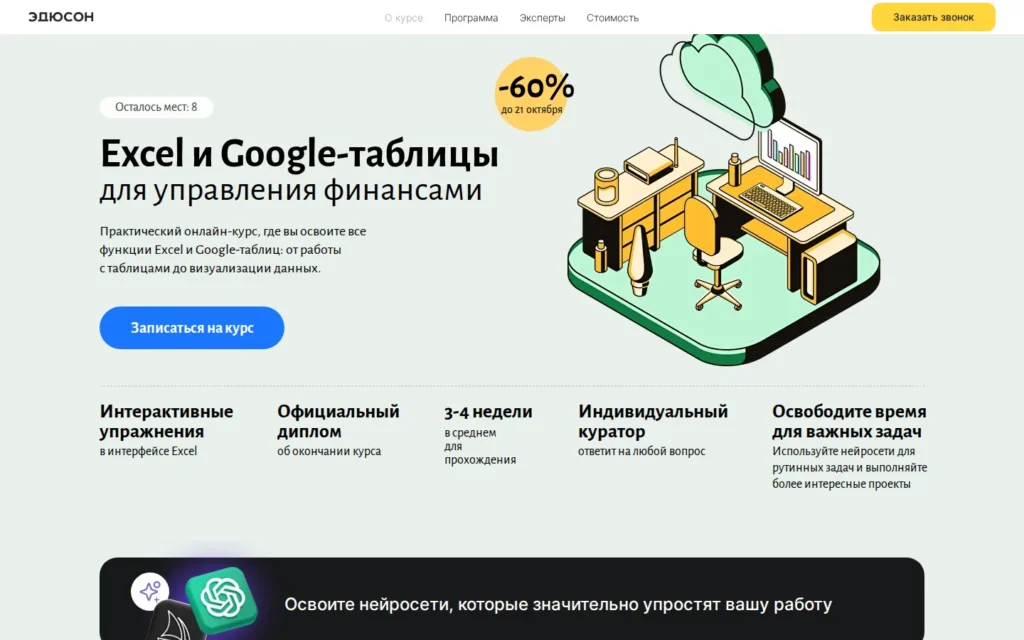The height and width of the screenshot is (640, 1024).
Task: Click the 3-4 недели heading
Action: coord(488,412)
